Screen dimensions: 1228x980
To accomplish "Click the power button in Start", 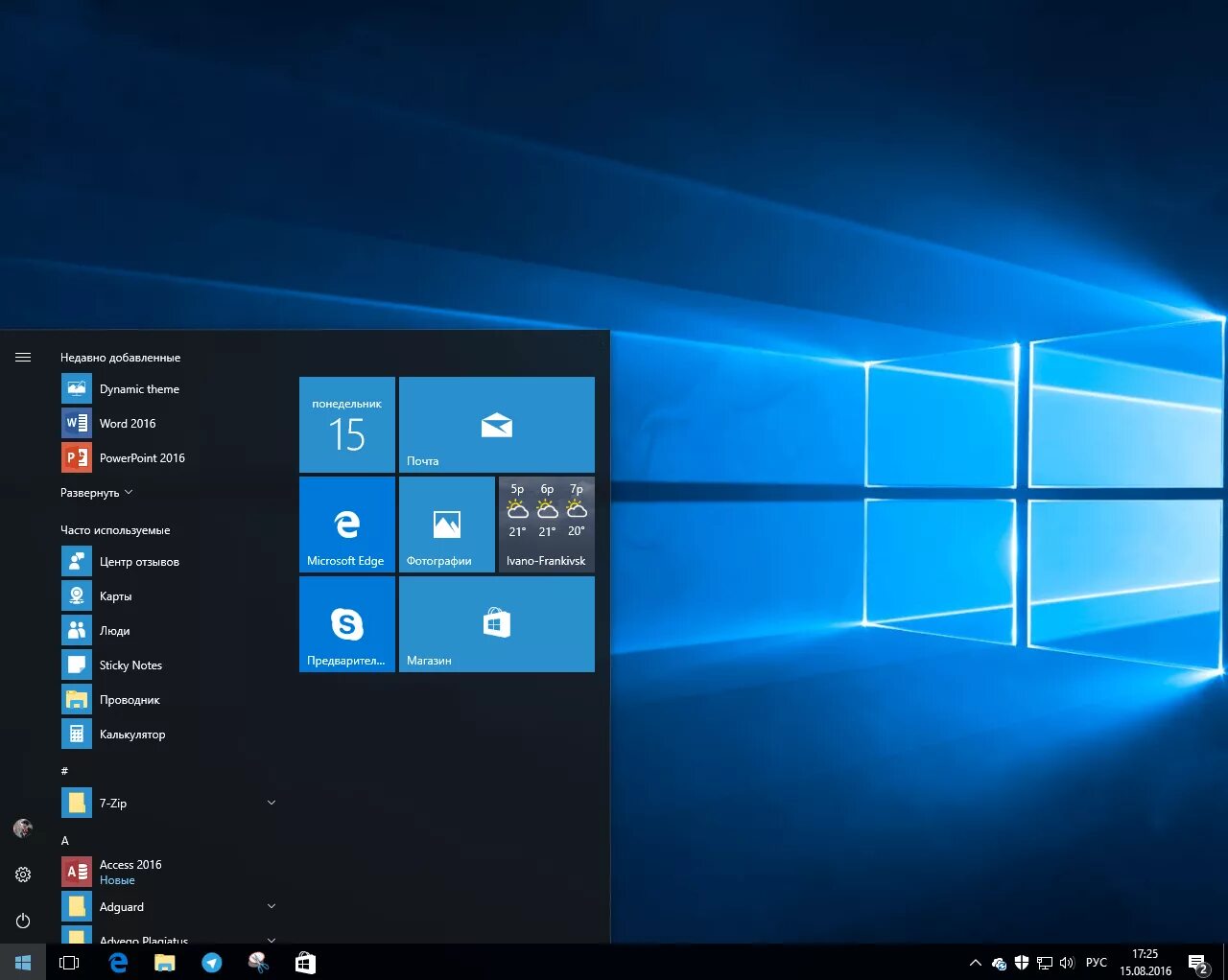I will (x=23, y=921).
